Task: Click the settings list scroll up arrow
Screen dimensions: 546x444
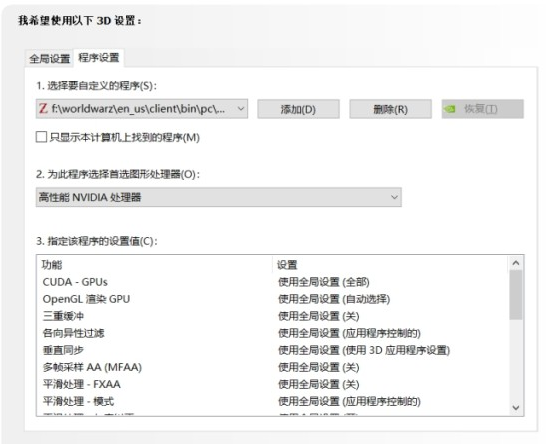Action: click(516, 263)
